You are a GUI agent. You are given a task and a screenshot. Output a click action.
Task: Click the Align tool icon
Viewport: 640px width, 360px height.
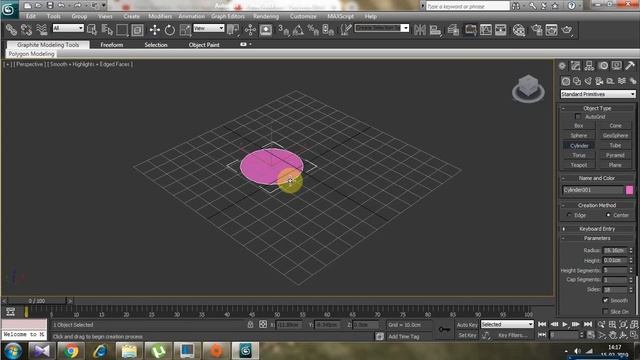click(436, 30)
